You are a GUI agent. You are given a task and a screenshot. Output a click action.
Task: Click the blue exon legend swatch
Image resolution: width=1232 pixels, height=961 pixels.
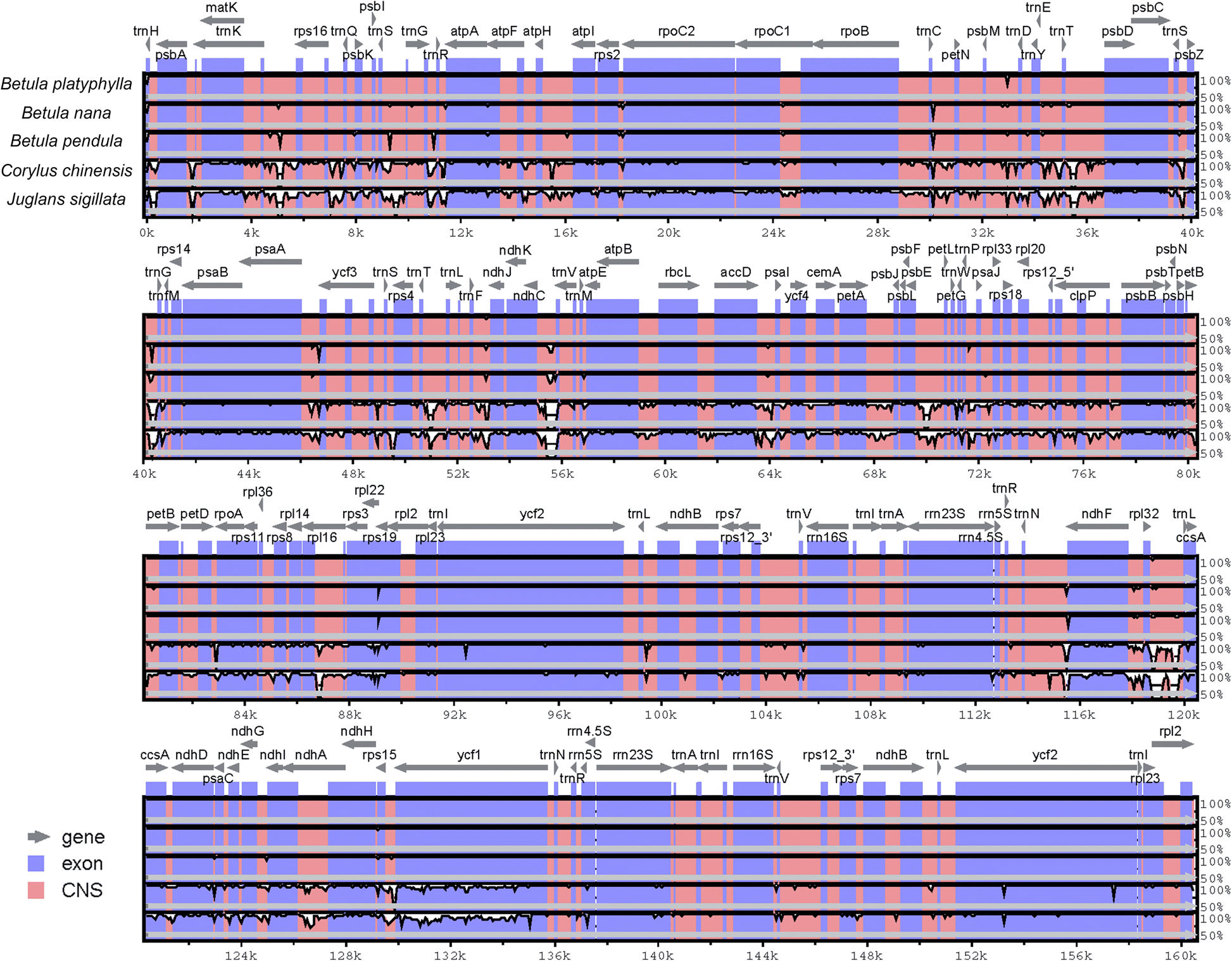pos(36,864)
